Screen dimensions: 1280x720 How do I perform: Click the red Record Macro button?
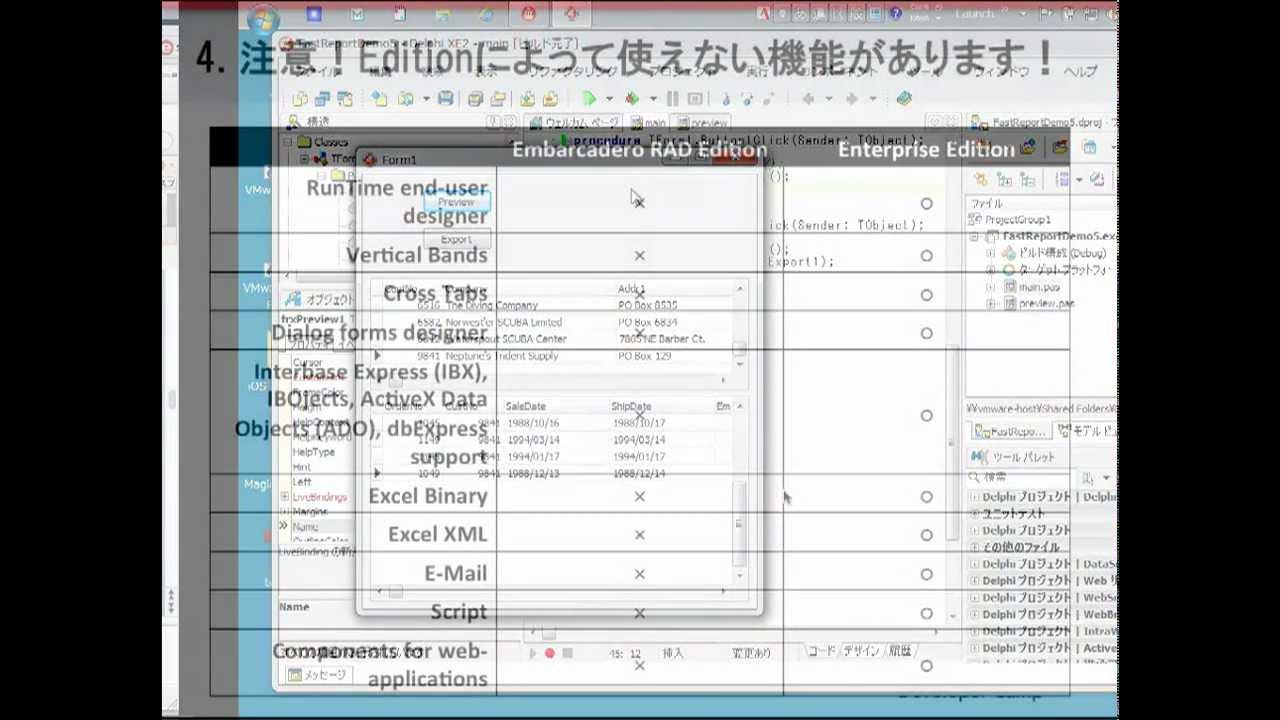point(549,653)
